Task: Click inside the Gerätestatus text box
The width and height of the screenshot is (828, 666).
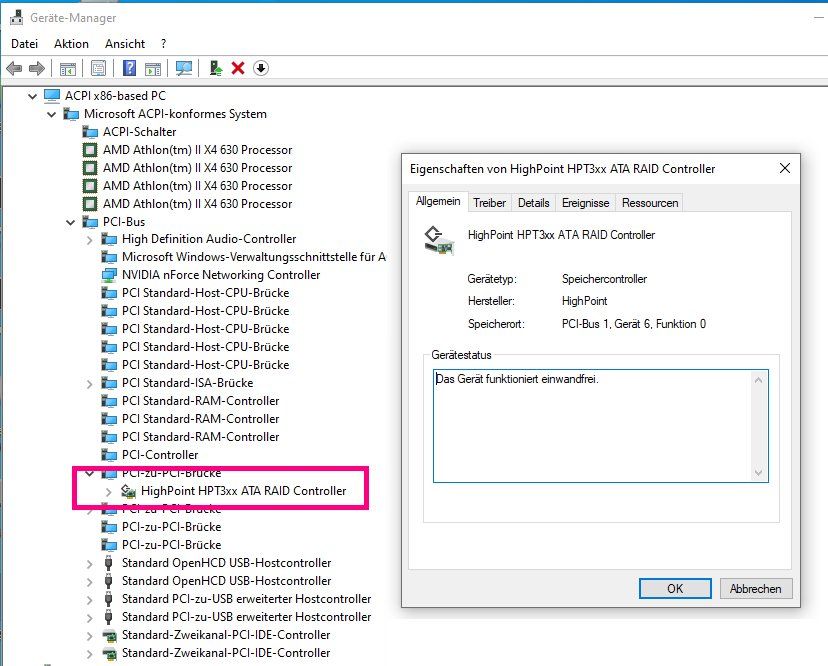Action: [600, 426]
